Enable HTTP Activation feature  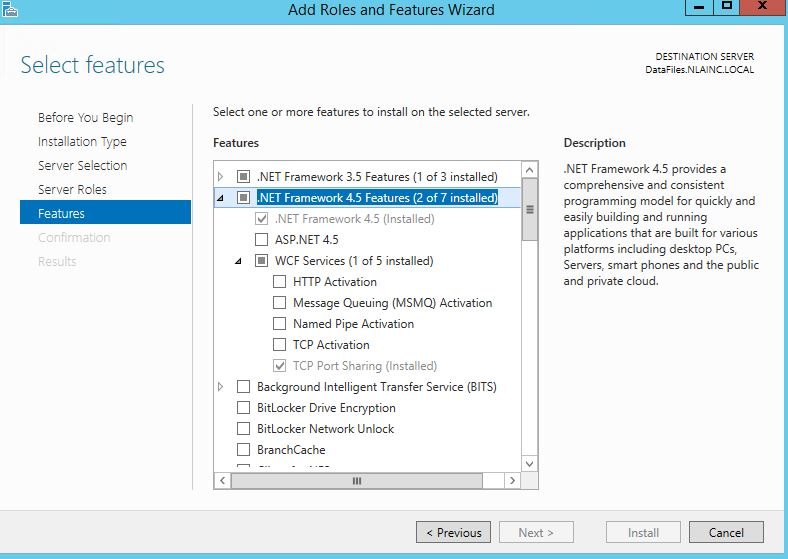pos(279,282)
